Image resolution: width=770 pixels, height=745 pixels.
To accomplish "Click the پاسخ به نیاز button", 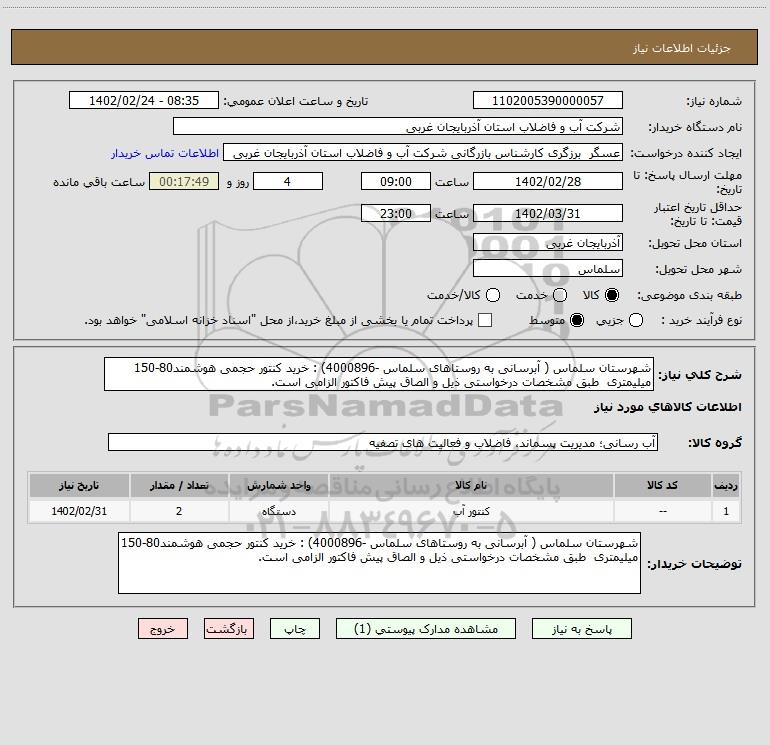I will [x=581, y=629].
